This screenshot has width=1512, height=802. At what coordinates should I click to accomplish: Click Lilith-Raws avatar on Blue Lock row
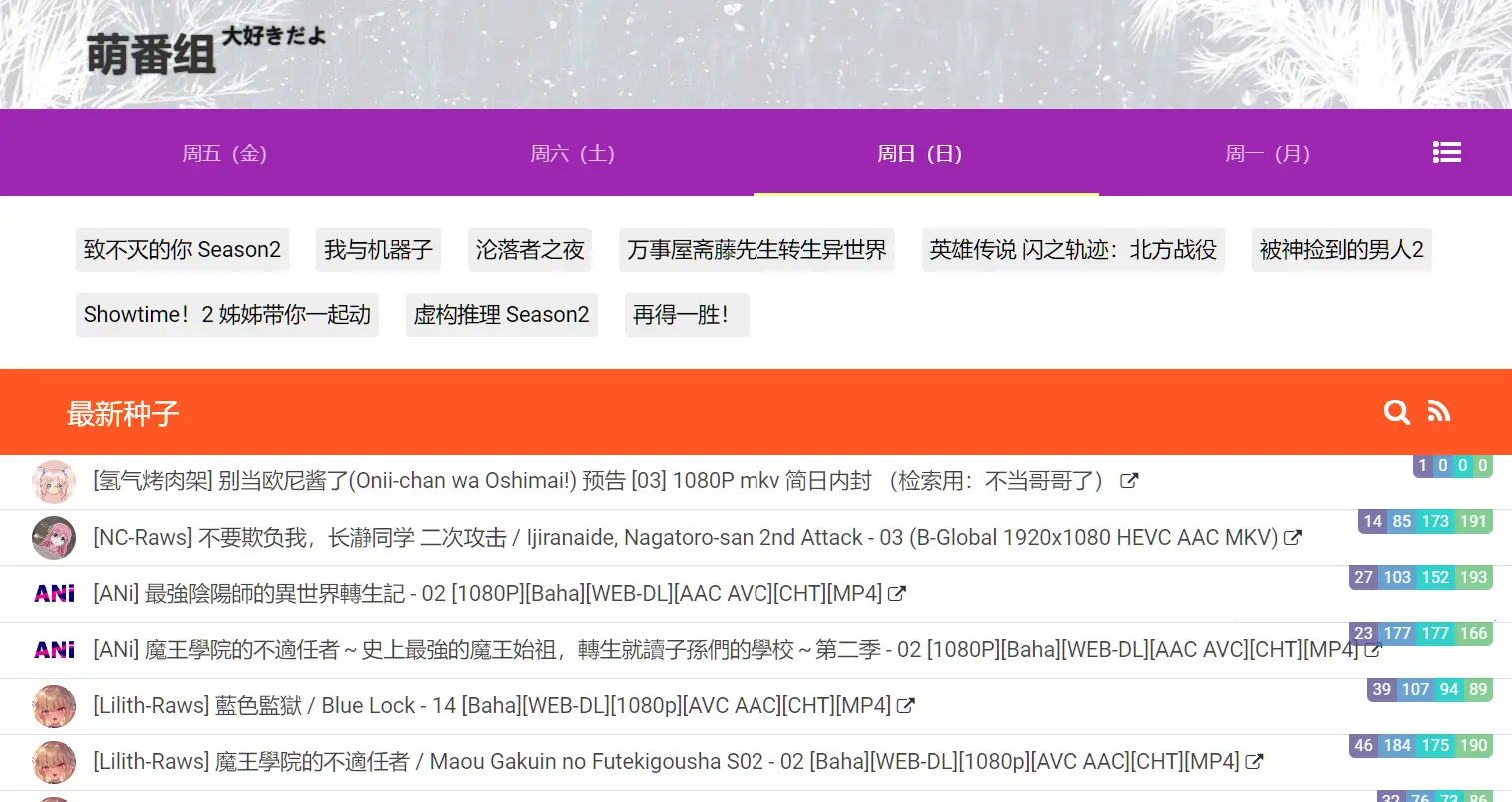pyautogui.click(x=54, y=706)
